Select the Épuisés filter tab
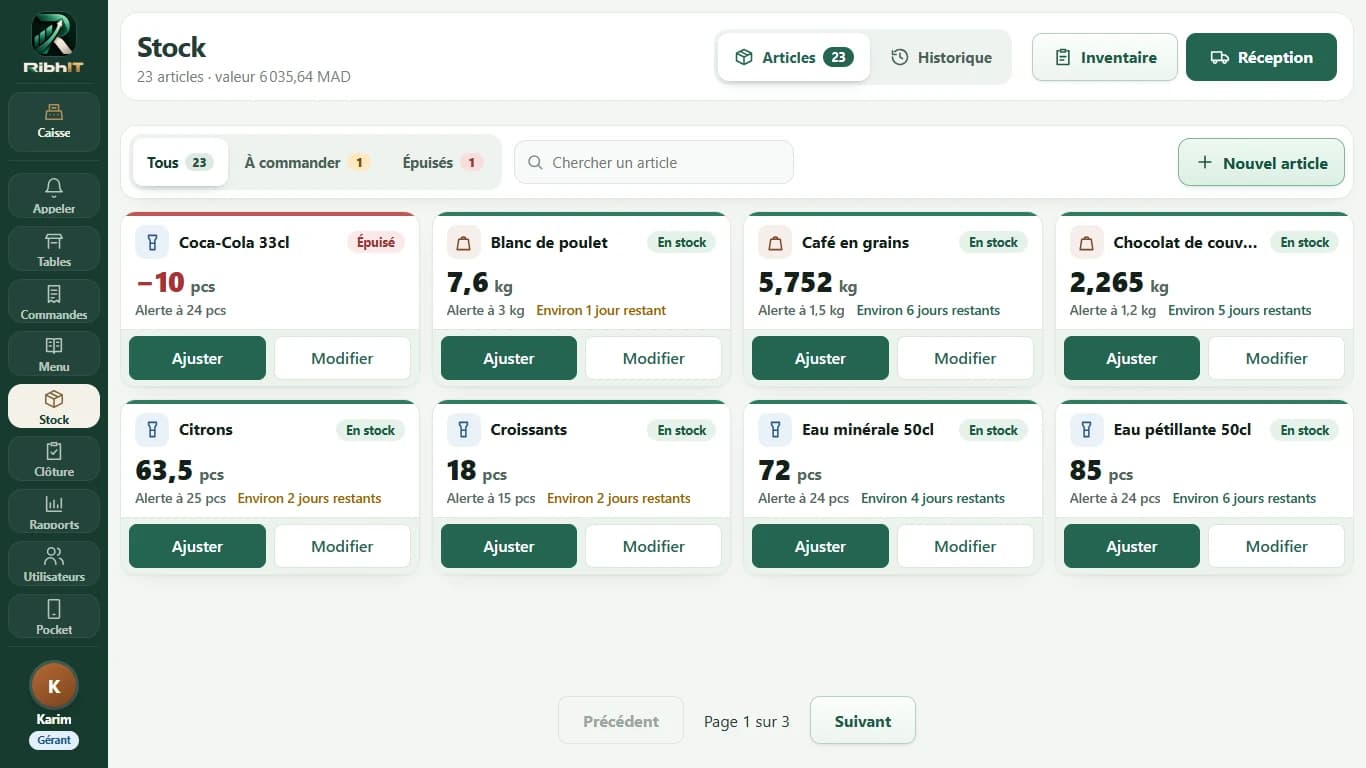 tap(442, 162)
